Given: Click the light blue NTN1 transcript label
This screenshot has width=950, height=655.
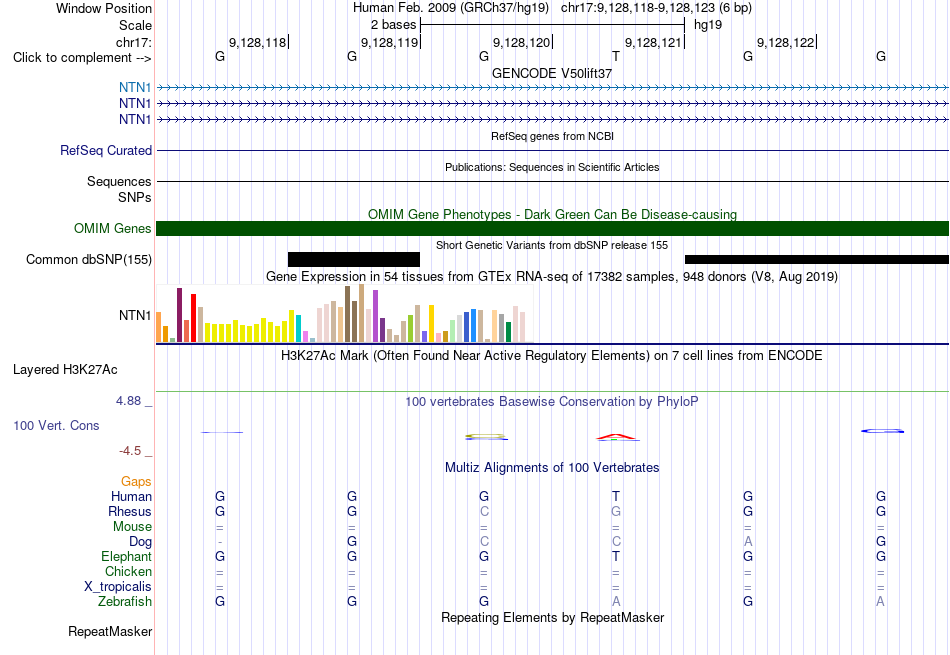Looking at the screenshot, I should pyautogui.click(x=135, y=88).
